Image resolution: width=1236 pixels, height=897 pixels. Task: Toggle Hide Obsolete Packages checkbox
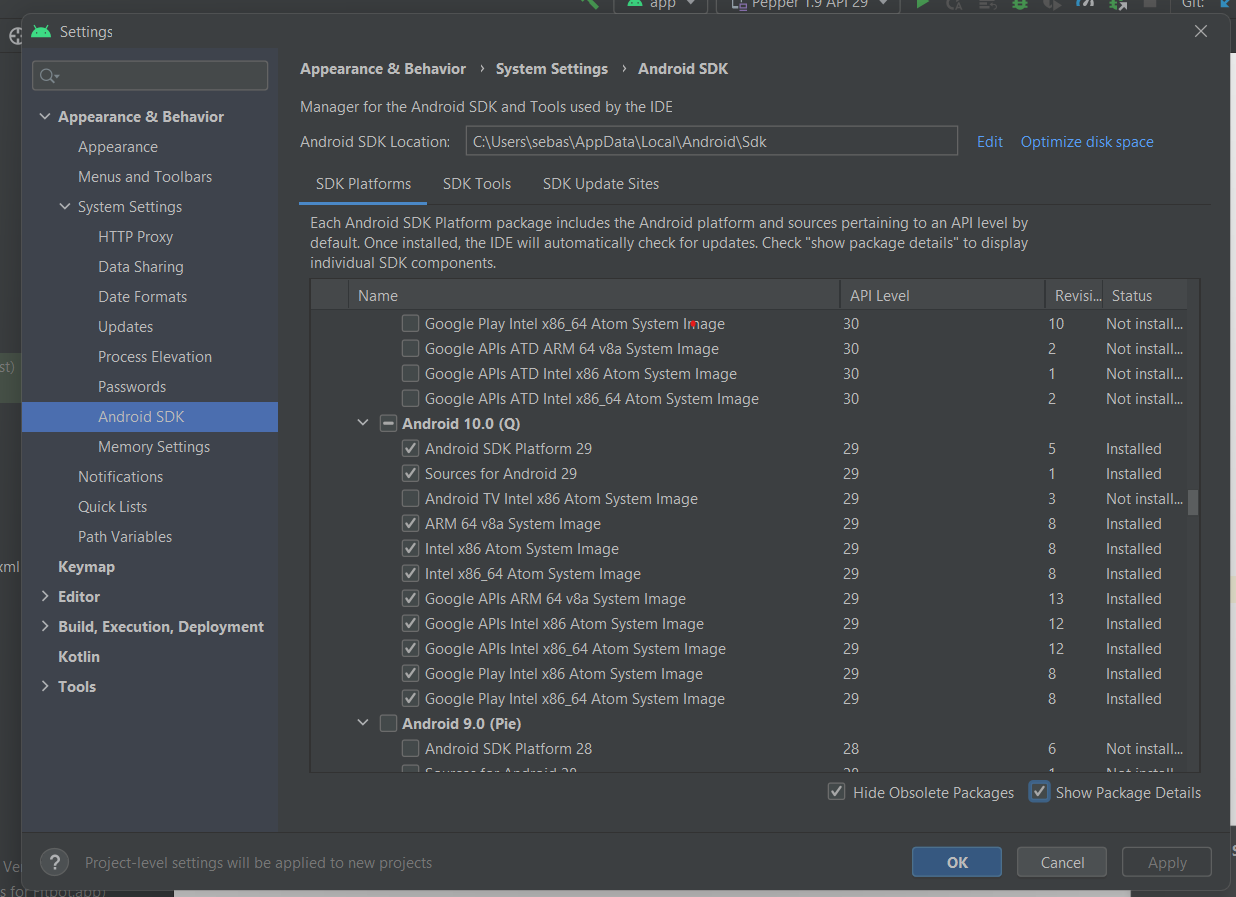click(837, 792)
